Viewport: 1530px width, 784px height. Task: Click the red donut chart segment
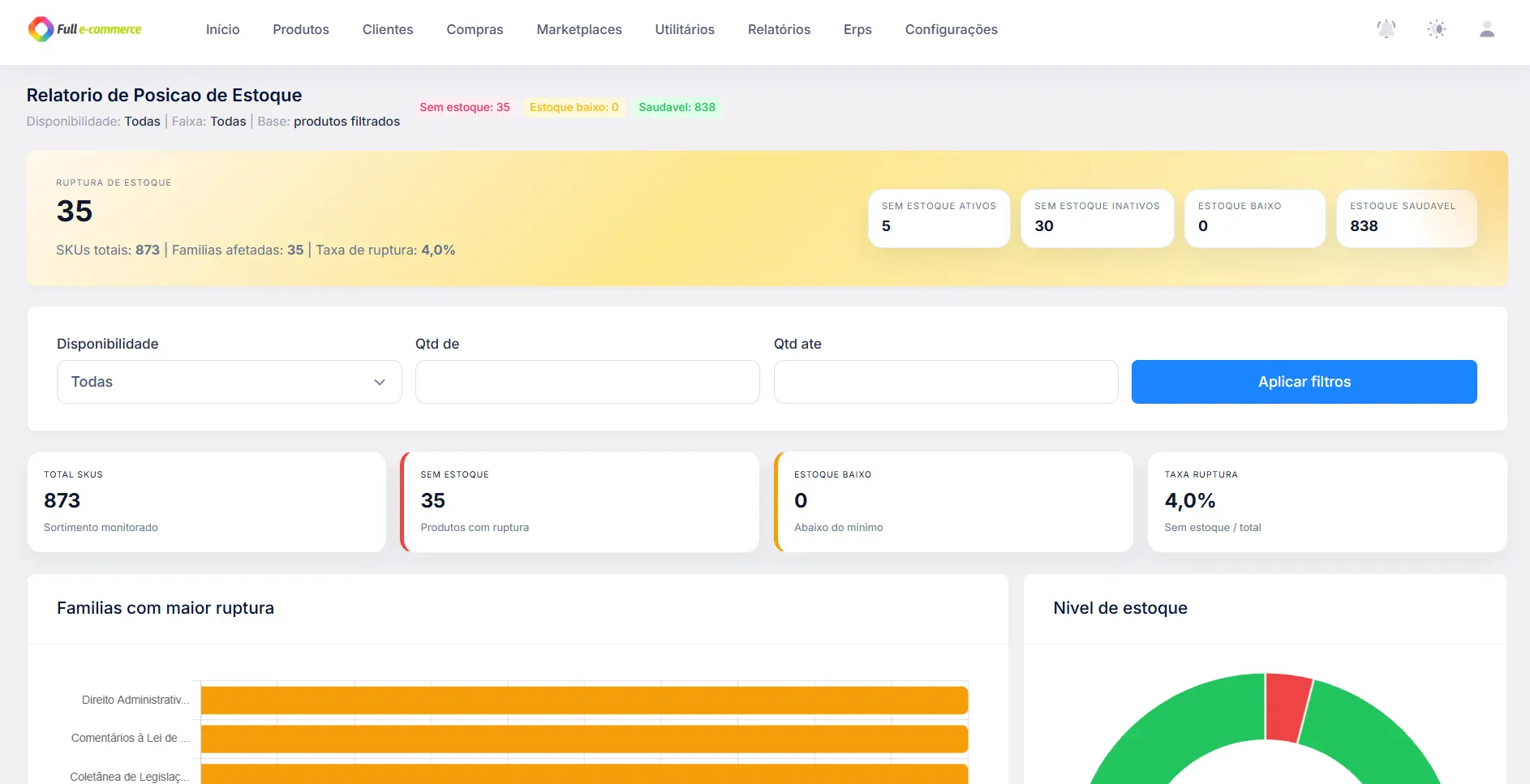click(x=1287, y=707)
